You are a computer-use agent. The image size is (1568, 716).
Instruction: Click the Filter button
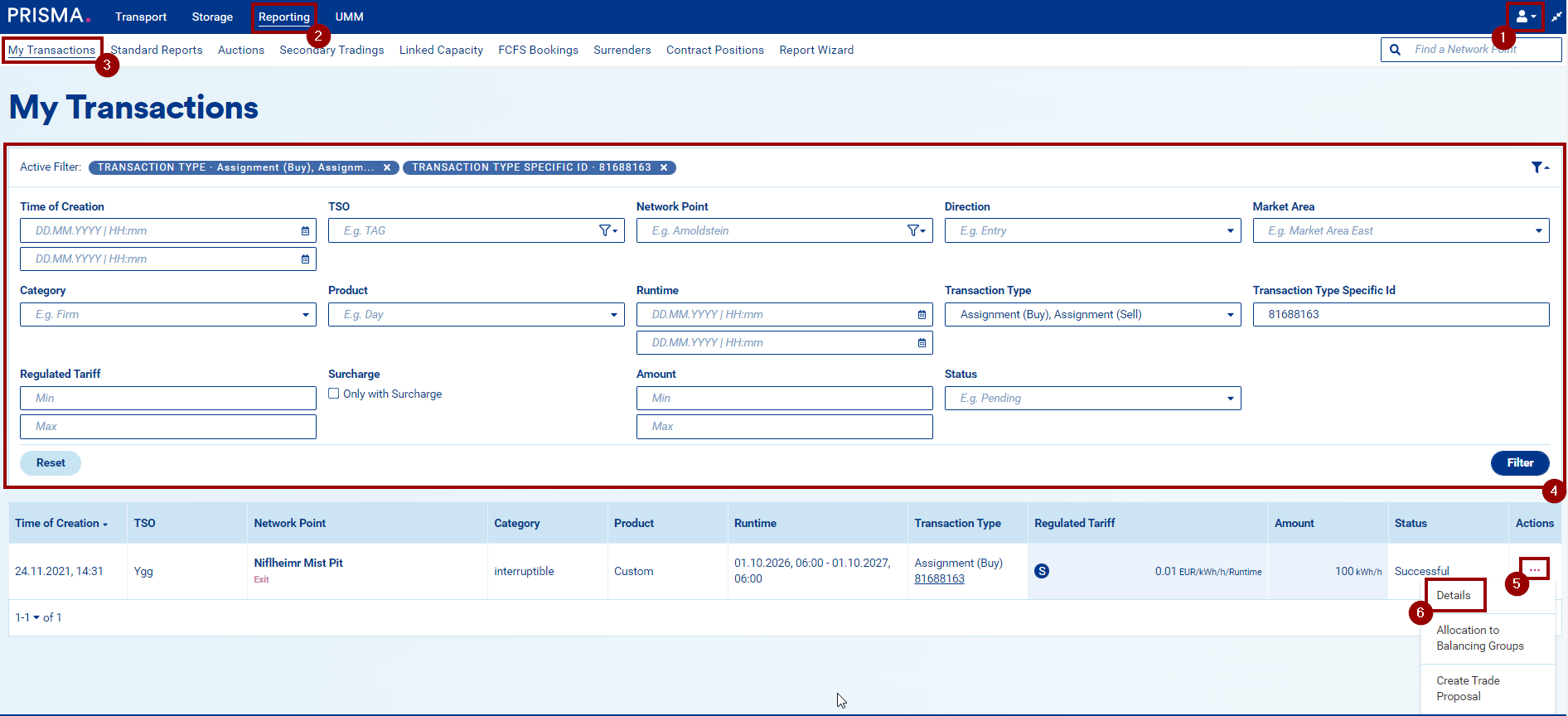[1519, 463]
